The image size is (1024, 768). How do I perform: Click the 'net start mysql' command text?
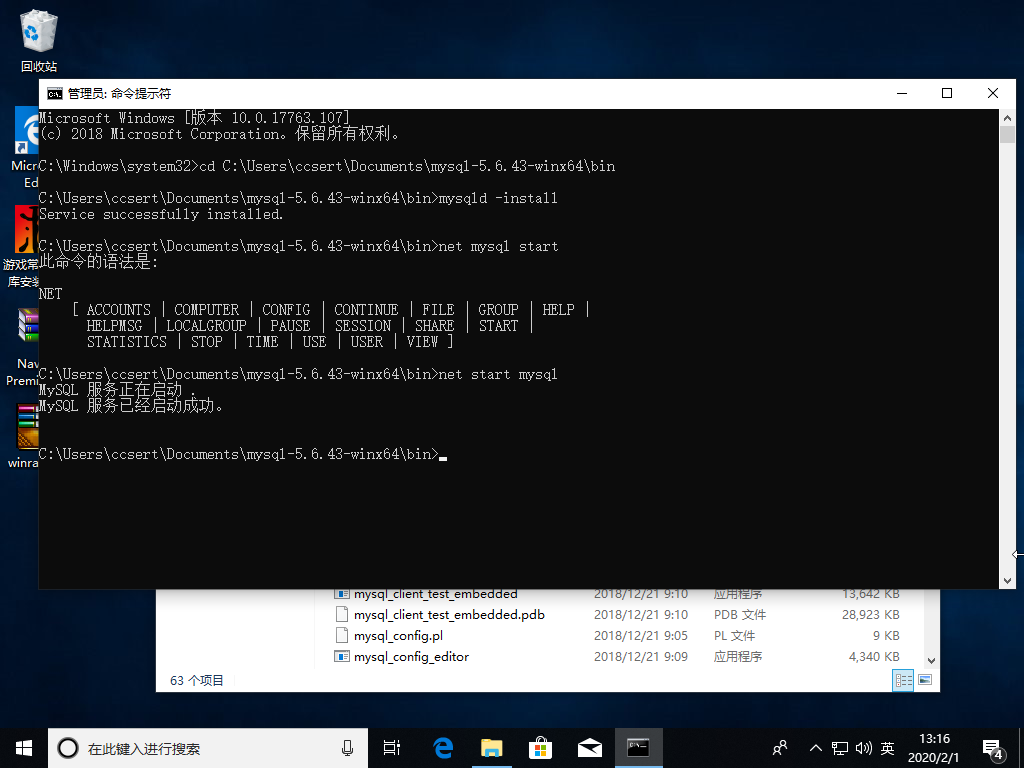click(x=498, y=374)
